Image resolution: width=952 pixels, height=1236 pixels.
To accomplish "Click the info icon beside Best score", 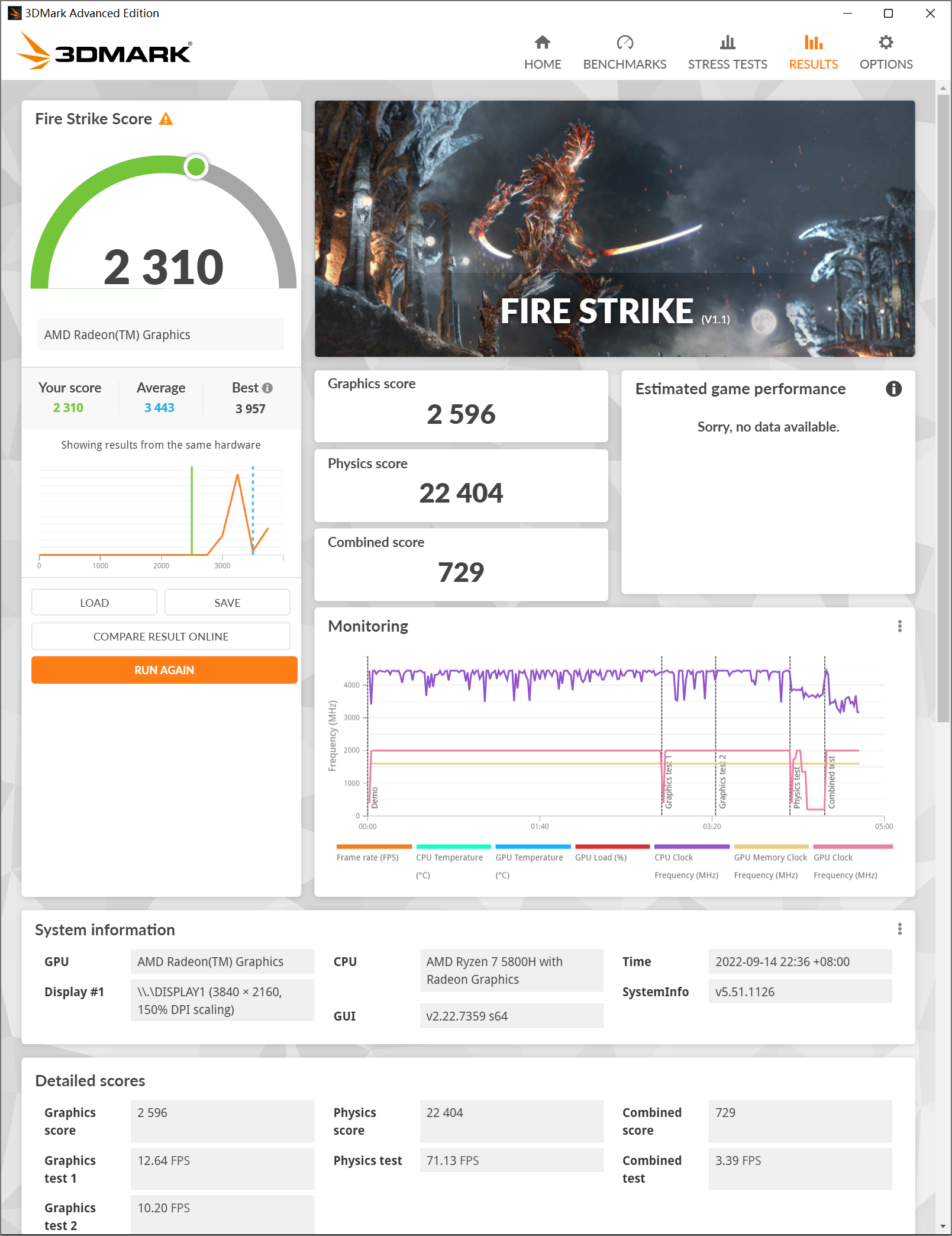I will (x=267, y=388).
